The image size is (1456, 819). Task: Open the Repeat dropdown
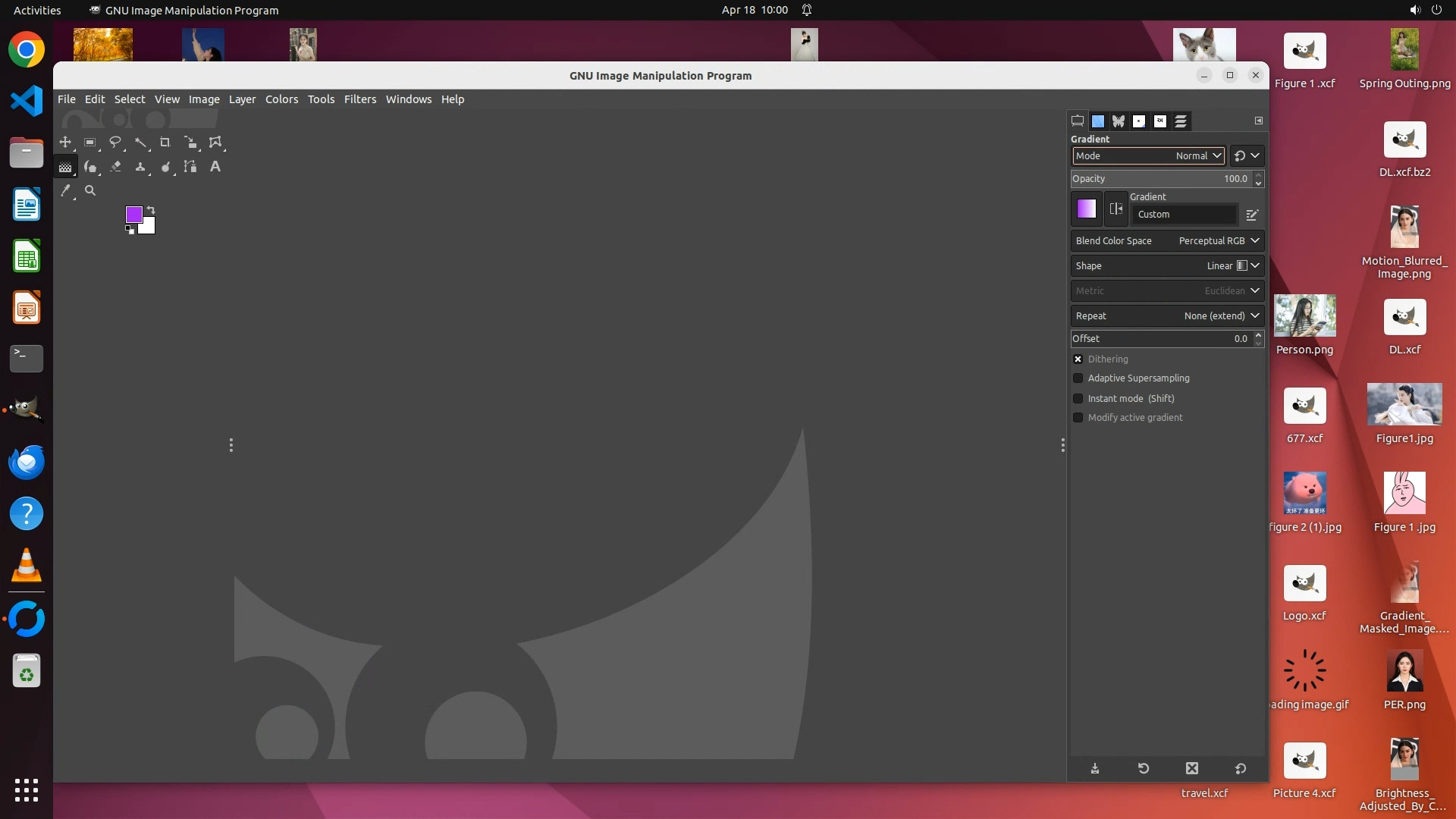(x=1167, y=316)
